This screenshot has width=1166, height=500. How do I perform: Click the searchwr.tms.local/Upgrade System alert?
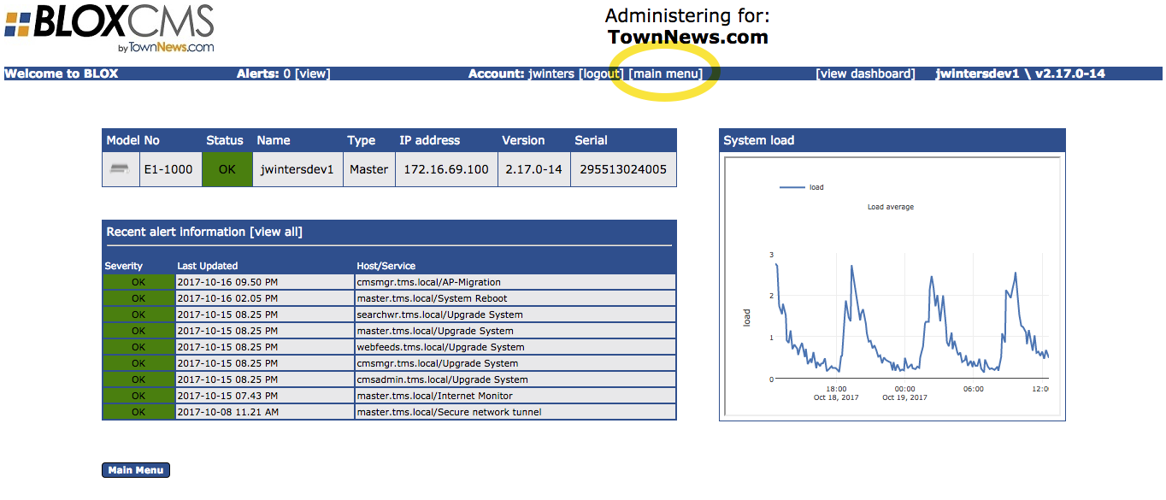[x=439, y=315]
